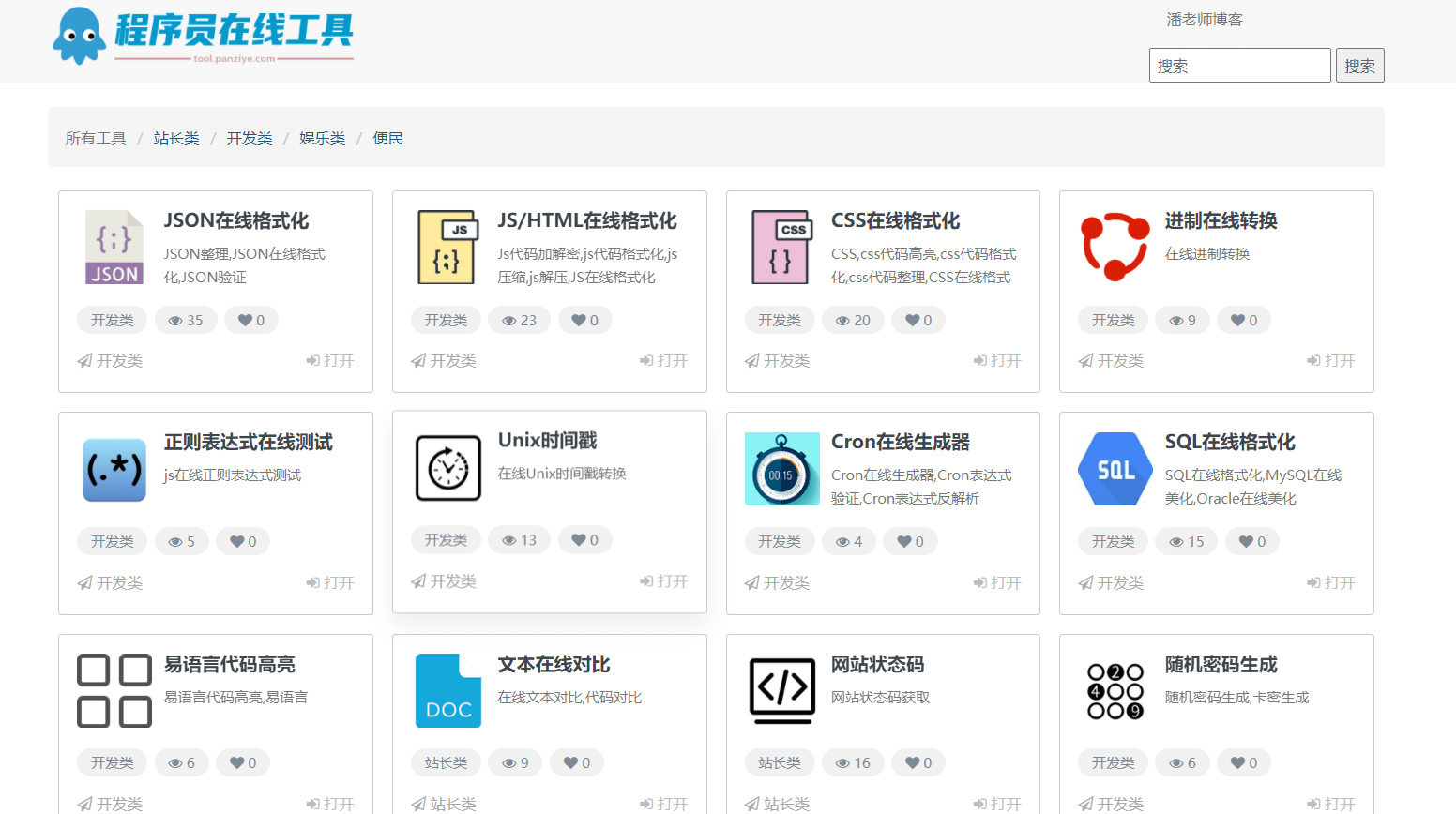The height and width of the screenshot is (814, 1456).
Task: Open the JSON file icon
Action: pyautogui.click(x=114, y=248)
